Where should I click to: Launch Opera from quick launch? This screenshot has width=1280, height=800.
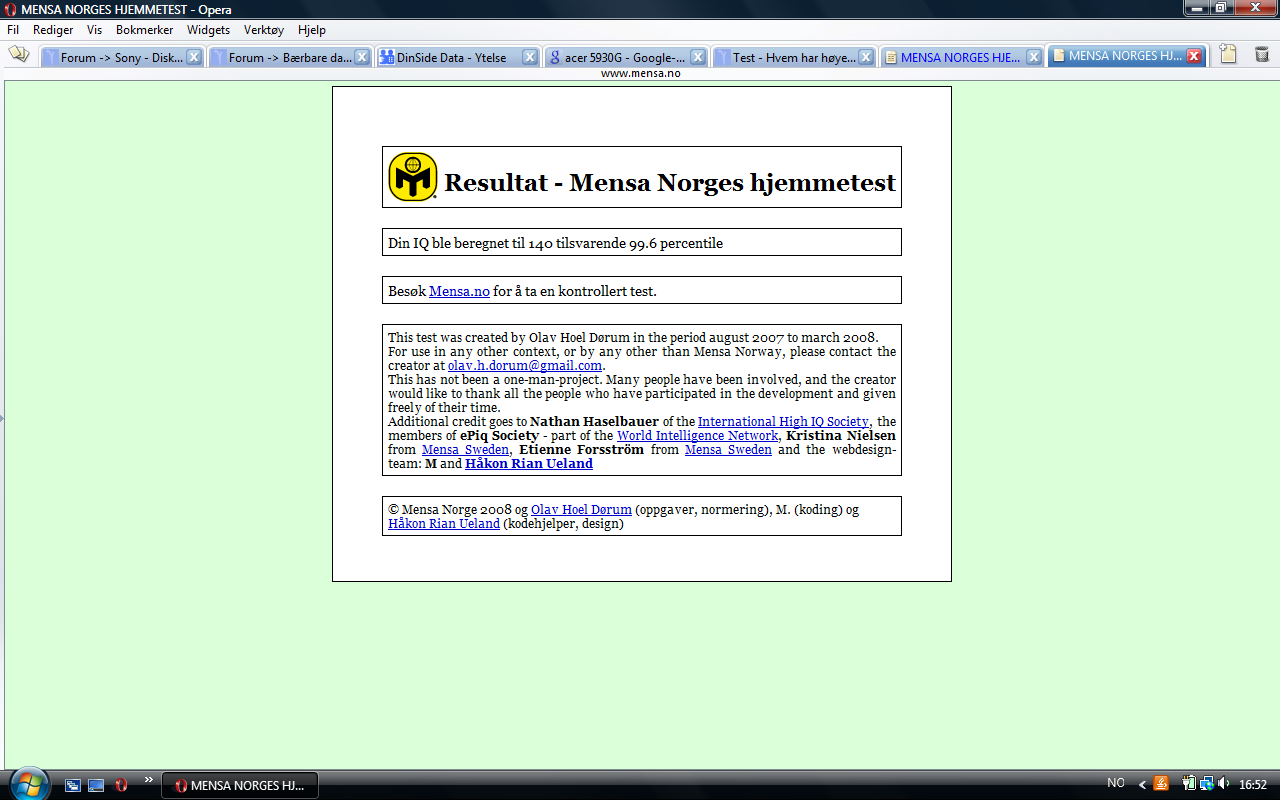point(121,785)
